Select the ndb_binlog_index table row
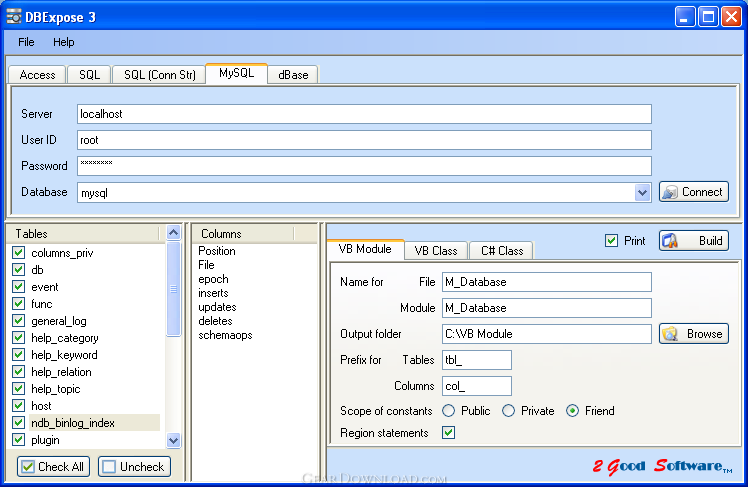The image size is (748, 487). 94,423
